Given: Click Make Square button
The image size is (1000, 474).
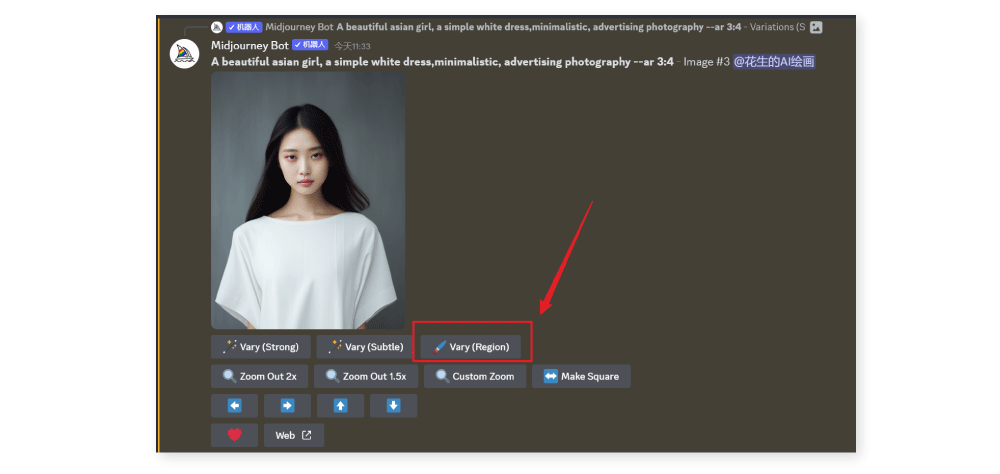Looking at the screenshot, I should (581, 377).
